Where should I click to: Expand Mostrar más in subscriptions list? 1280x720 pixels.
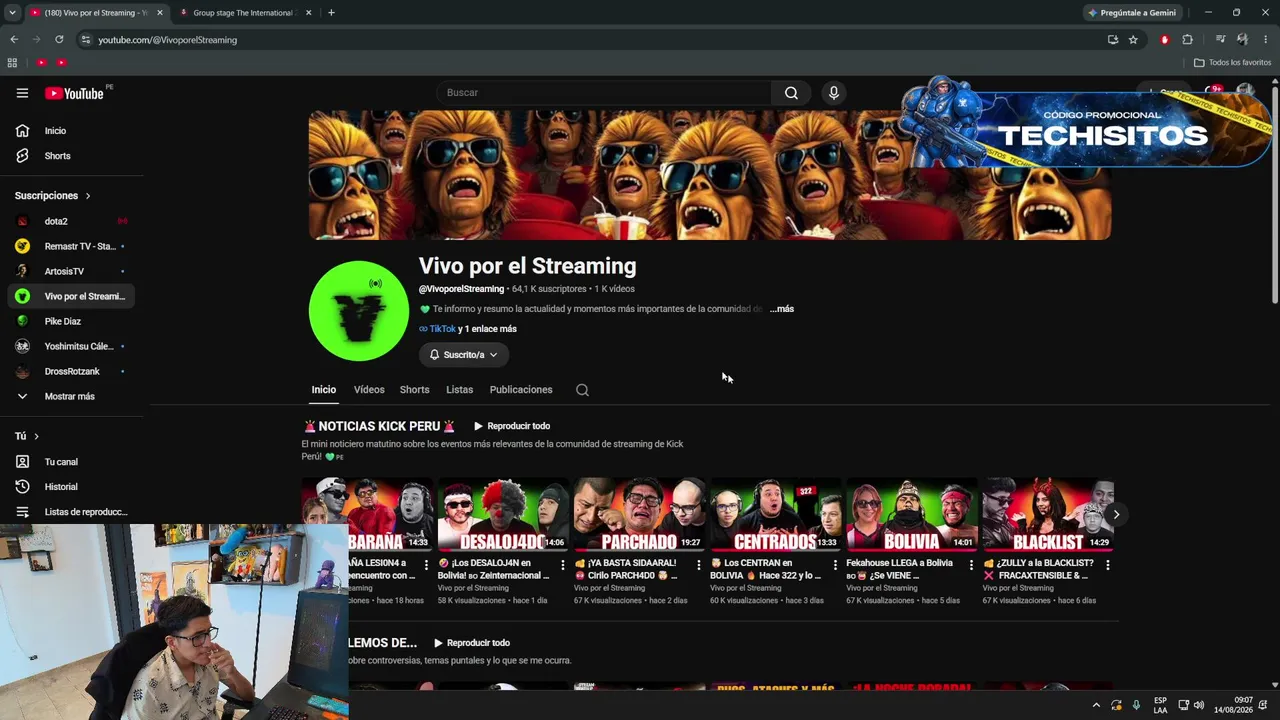72,397
